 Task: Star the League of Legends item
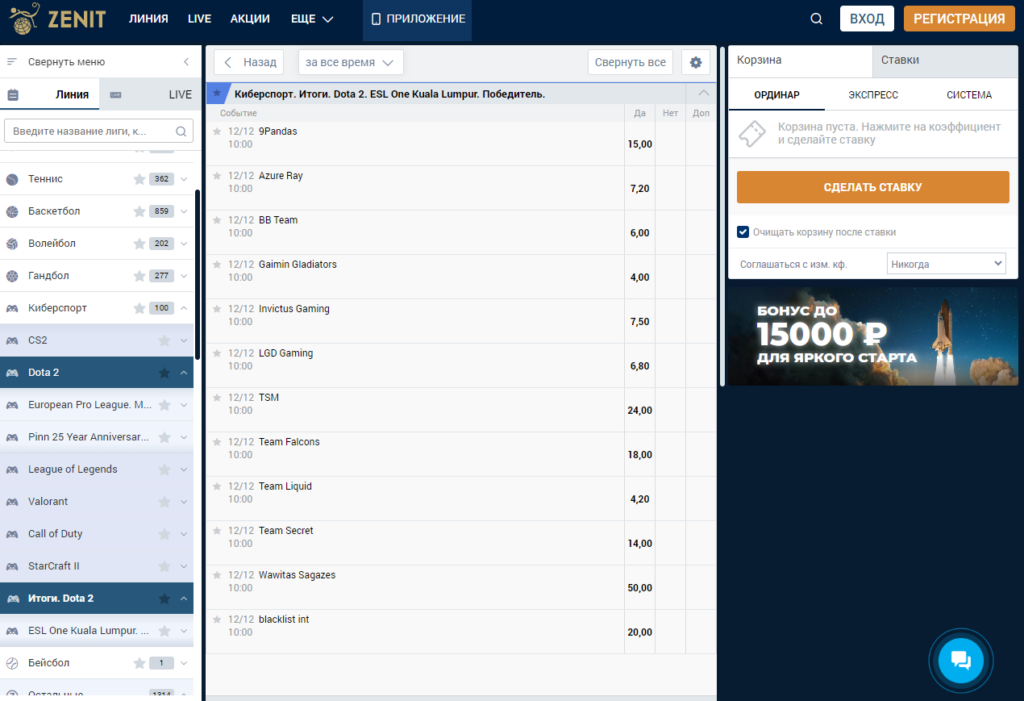165,469
